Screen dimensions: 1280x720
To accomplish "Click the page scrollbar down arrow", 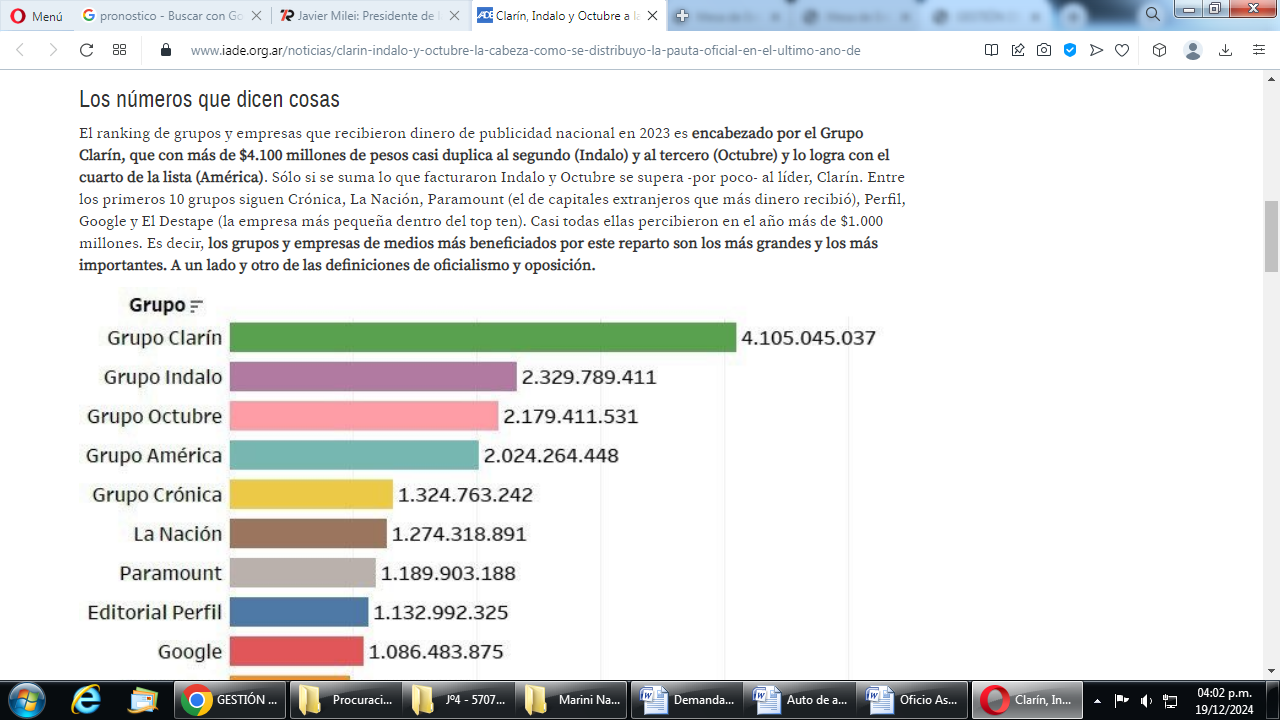I will click(x=1271, y=671).
